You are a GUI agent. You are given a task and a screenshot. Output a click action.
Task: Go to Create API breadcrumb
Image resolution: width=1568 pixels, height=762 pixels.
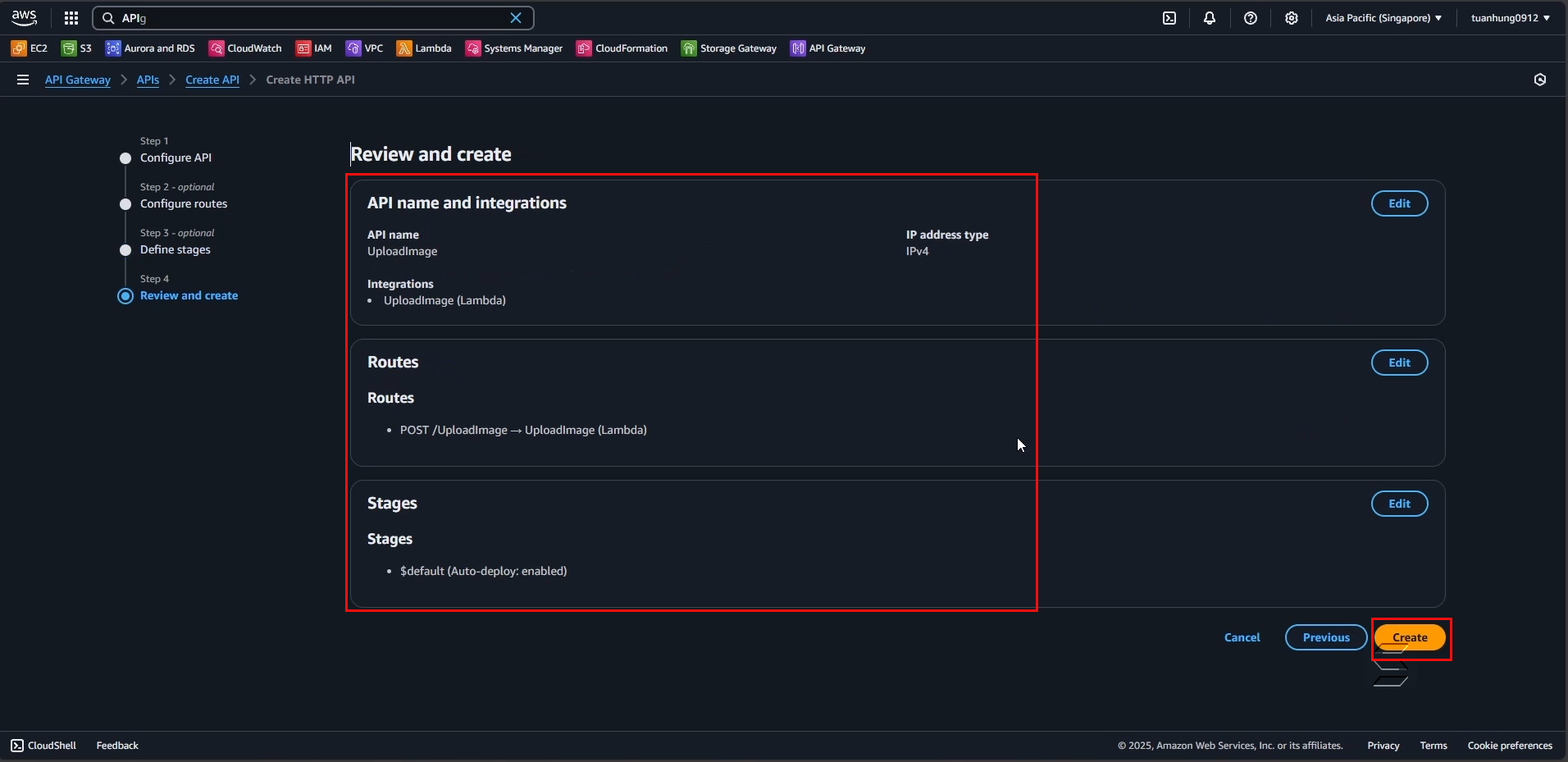pos(212,80)
